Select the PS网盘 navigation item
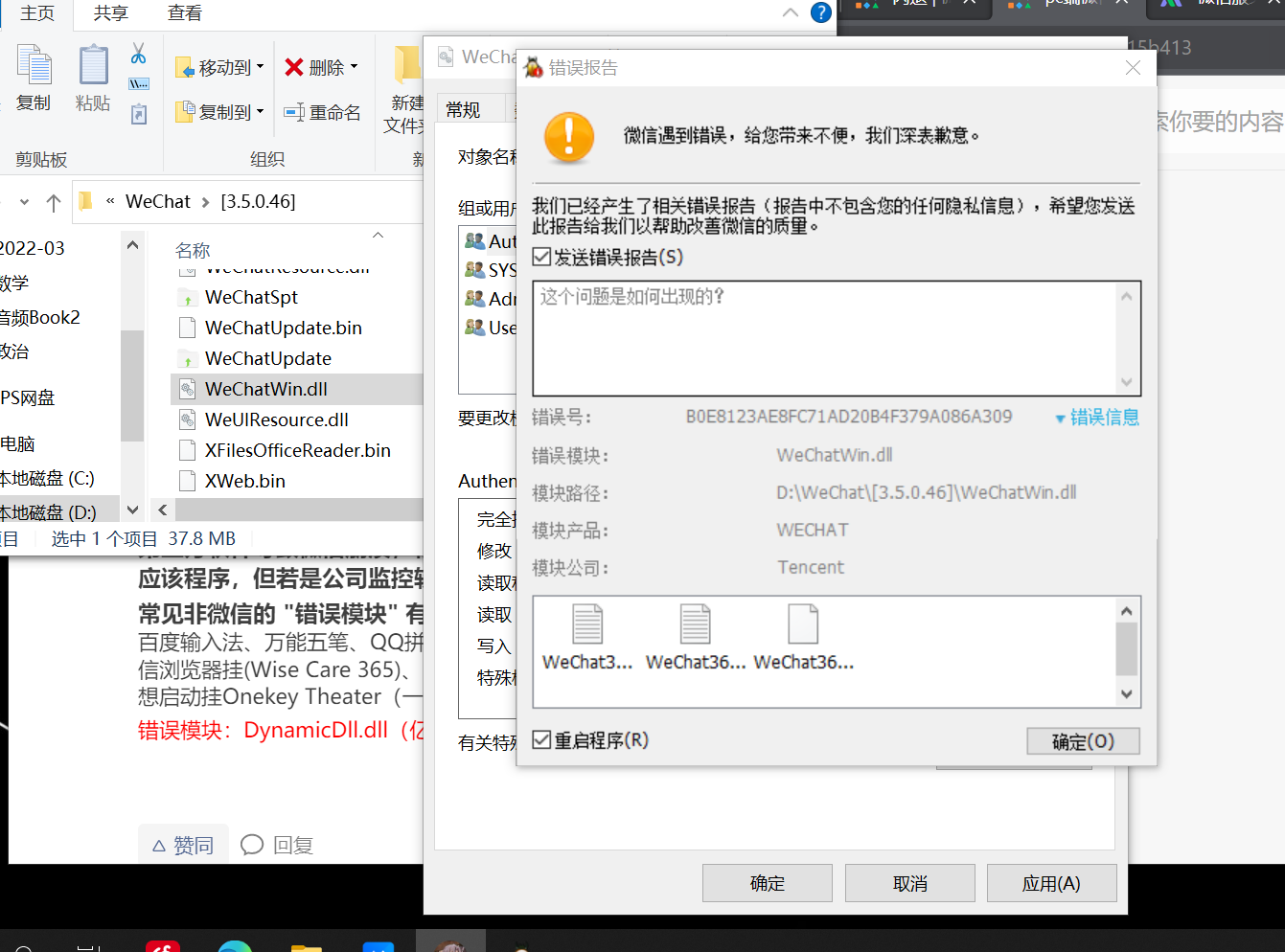 click(x=28, y=397)
